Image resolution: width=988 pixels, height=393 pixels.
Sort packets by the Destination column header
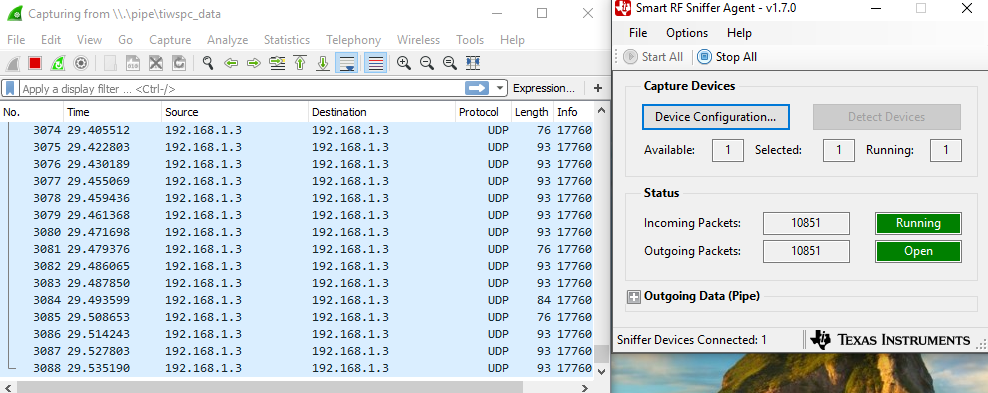(382, 112)
